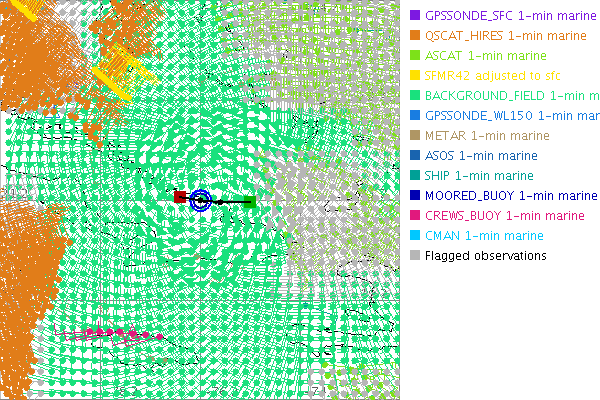
Task: Select the CREWS_BUOY legend label
Action: [x=505, y=216]
